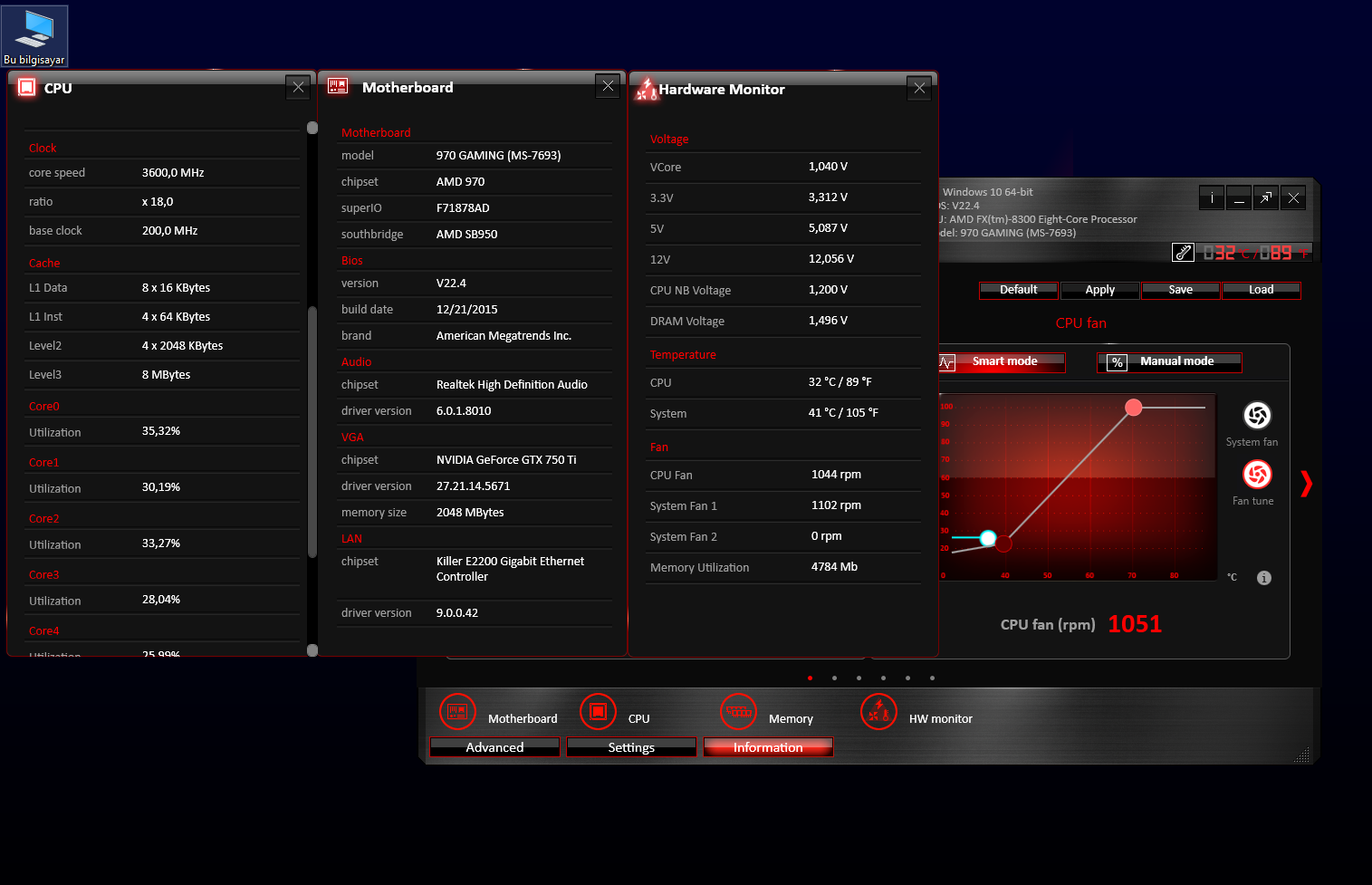Click the superIO value F71878AD
The height and width of the screenshot is (885, 1372).
(x=463, y=208)
